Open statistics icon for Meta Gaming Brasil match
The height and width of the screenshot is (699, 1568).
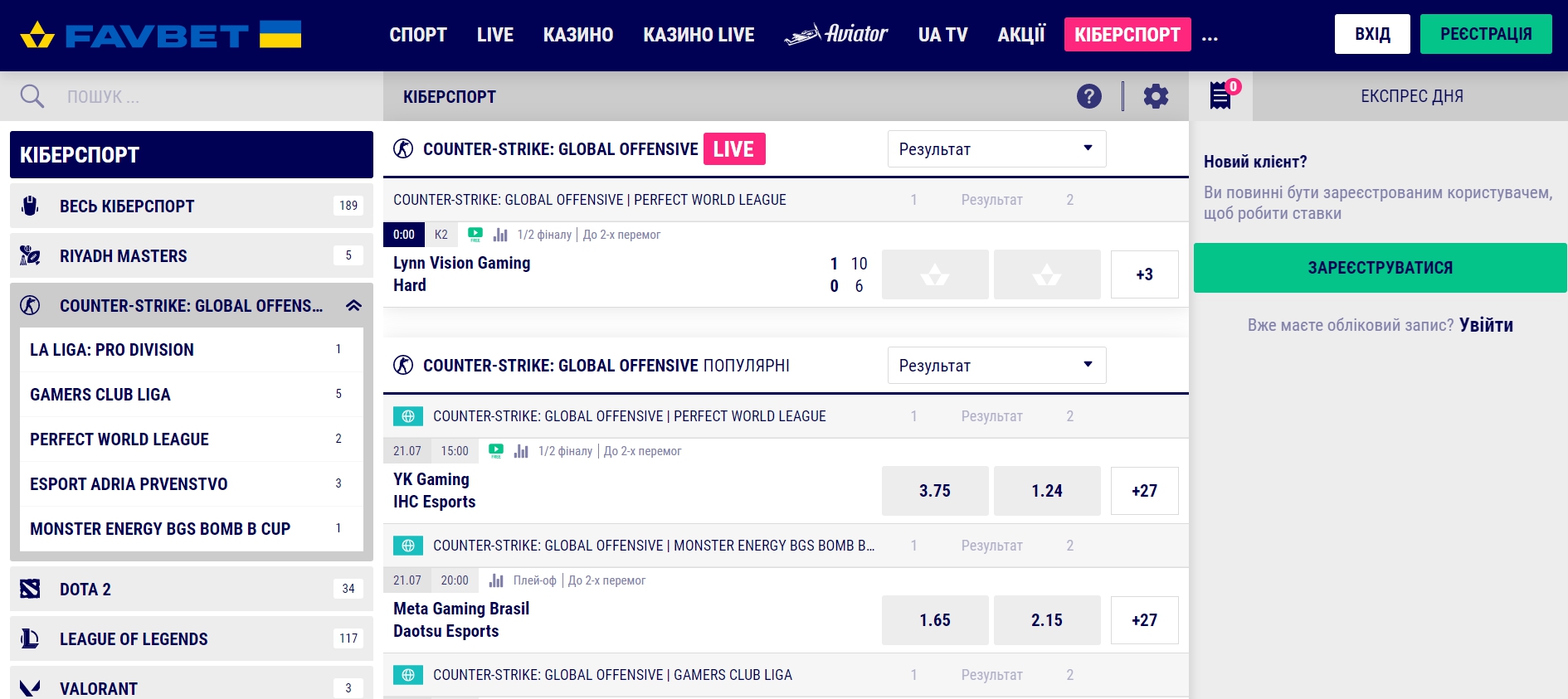click(x=496, y=580)
